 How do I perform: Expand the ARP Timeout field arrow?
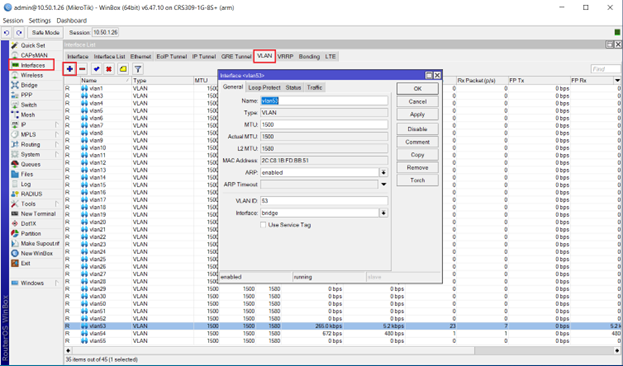click(383, 184)
